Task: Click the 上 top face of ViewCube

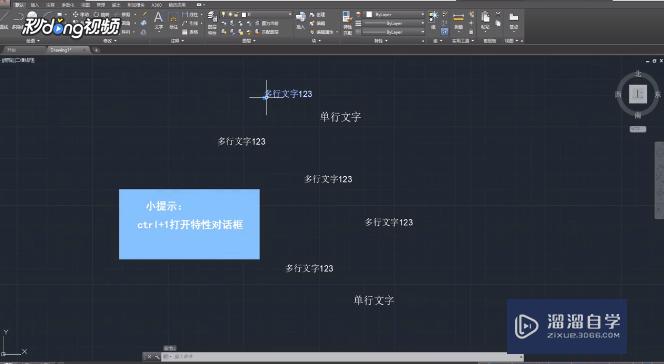Action: click(638, 94)
